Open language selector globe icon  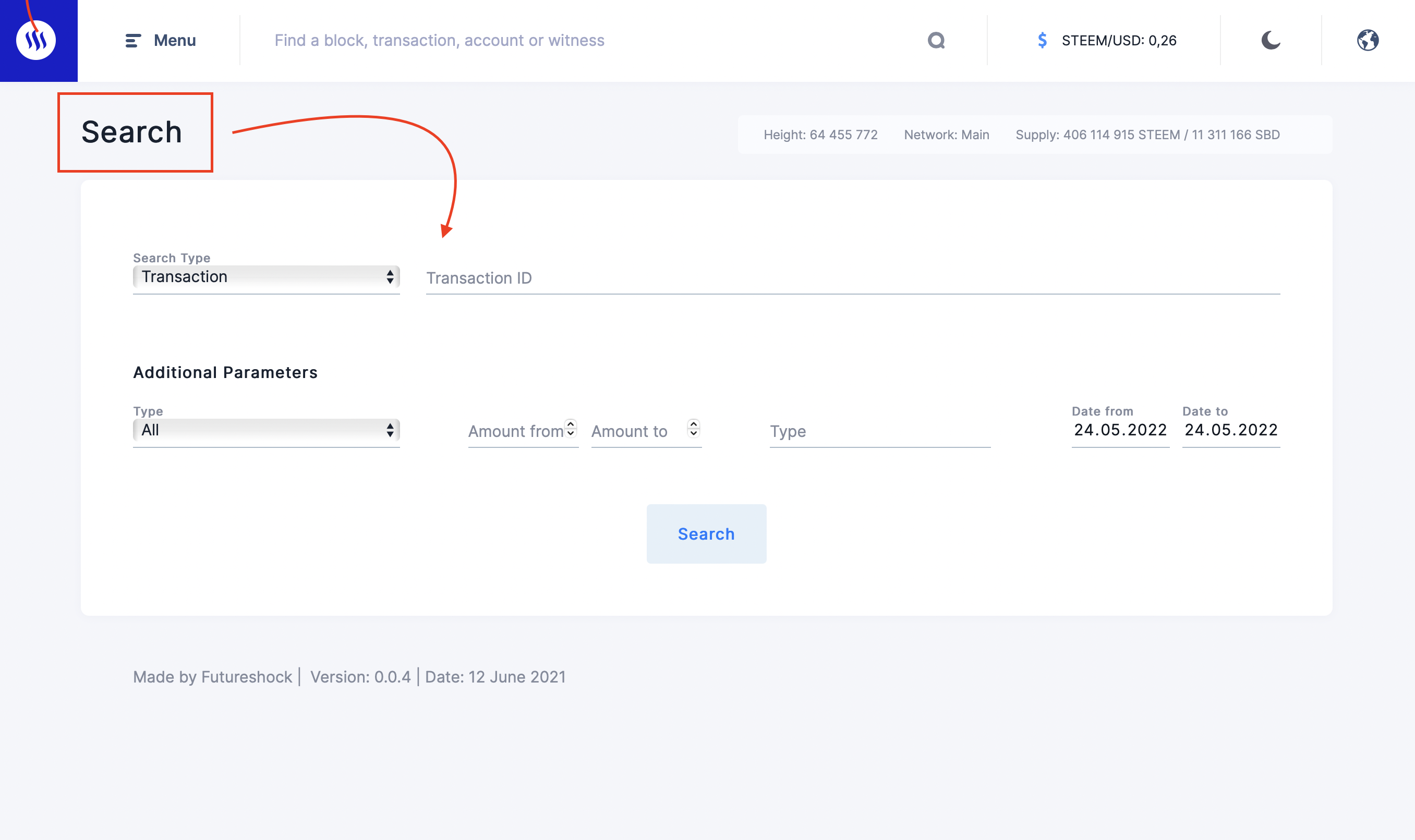pyautogui.click(x=1368, y=40)
